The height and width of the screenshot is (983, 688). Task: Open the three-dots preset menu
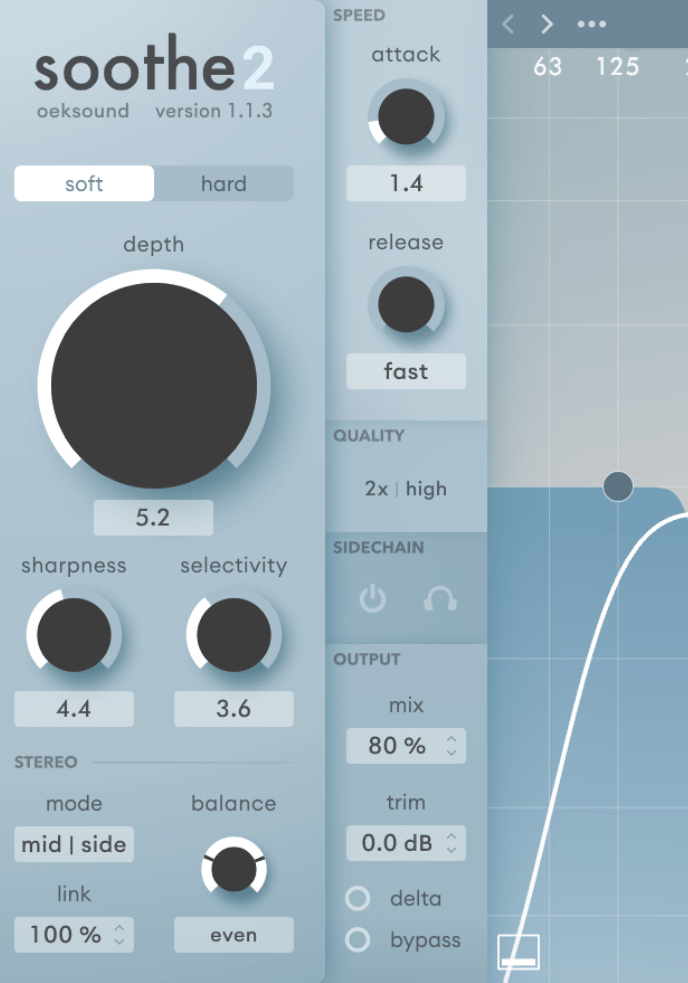[x=591, y=24]
